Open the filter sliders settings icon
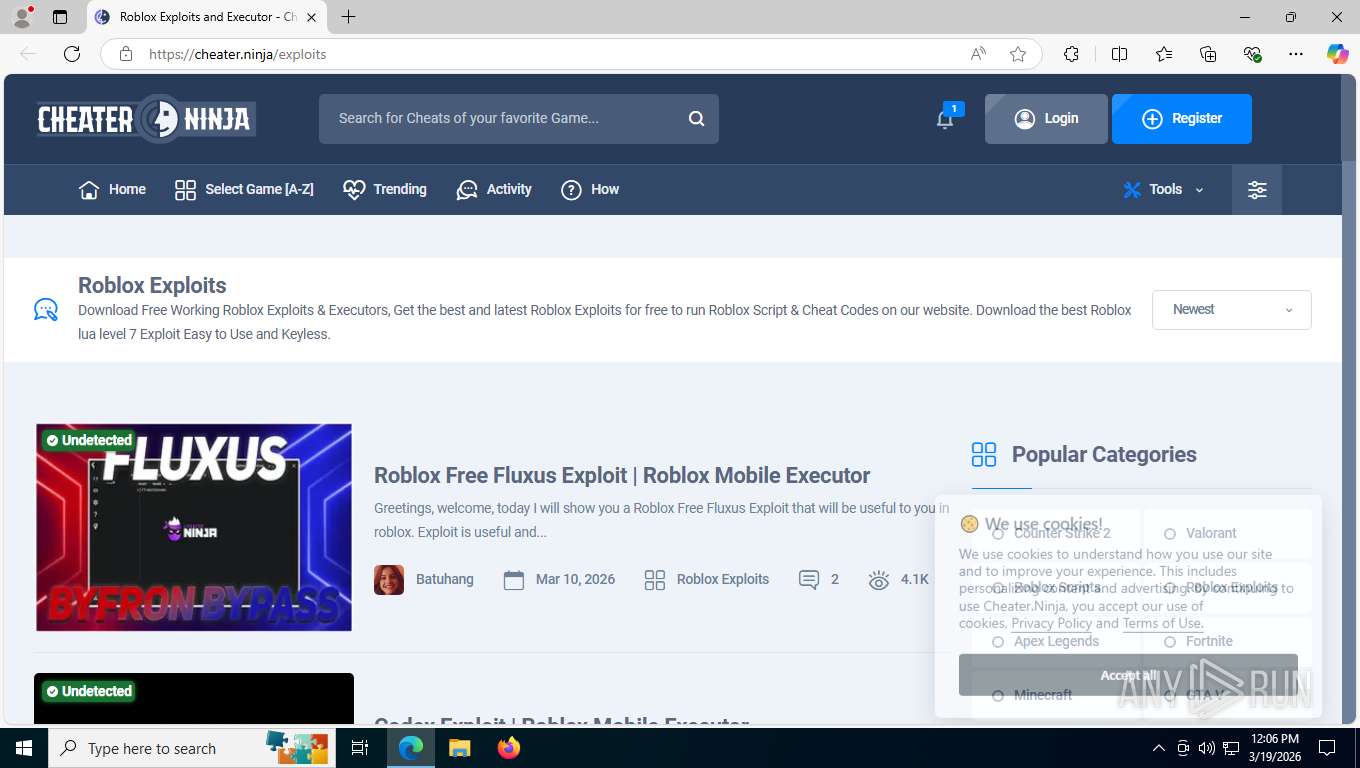 click(1257, 190)
